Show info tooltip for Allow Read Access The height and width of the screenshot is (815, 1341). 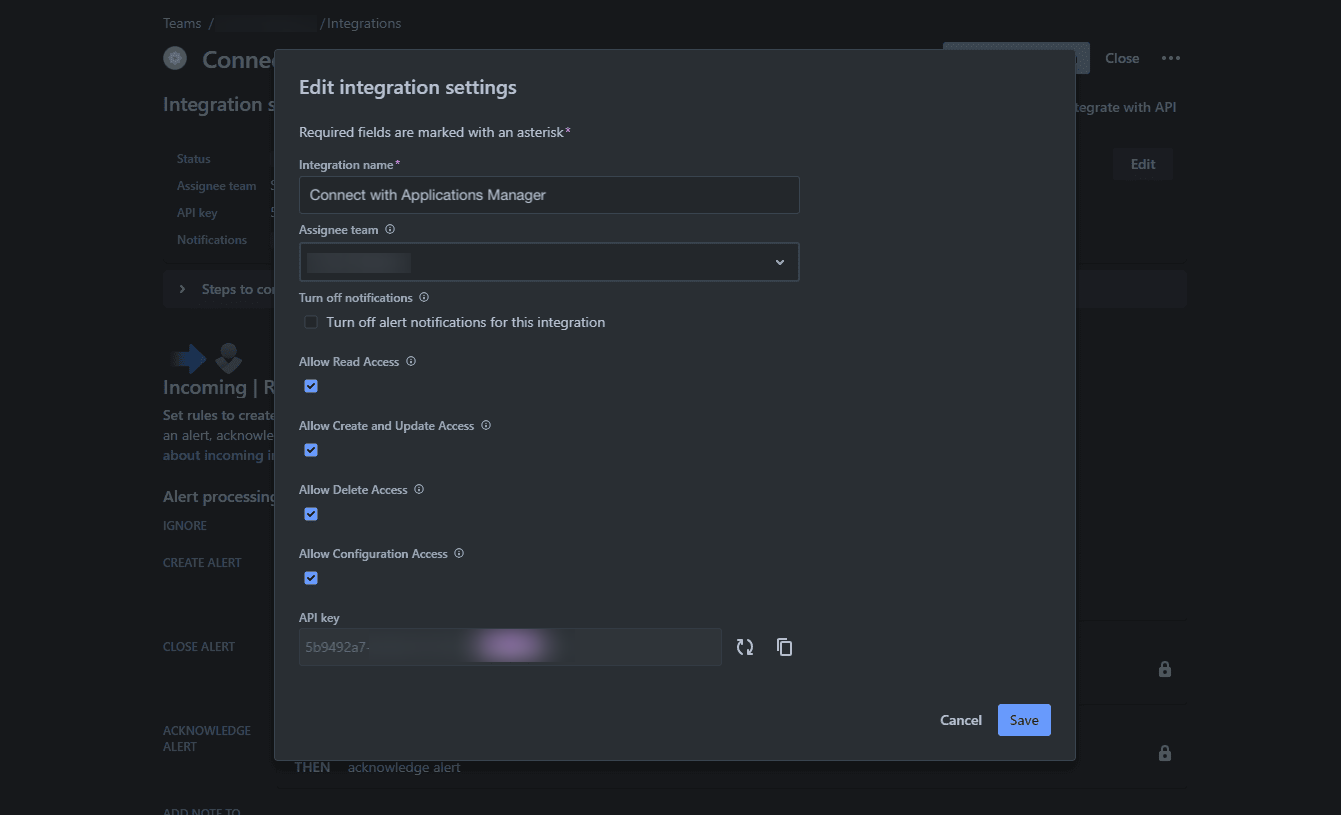pos(411,361)
